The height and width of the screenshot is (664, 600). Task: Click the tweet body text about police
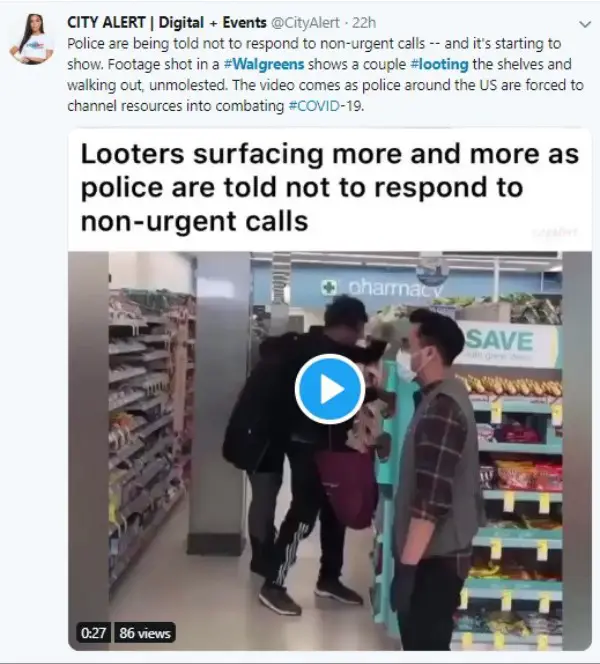[x=325, y=75]
